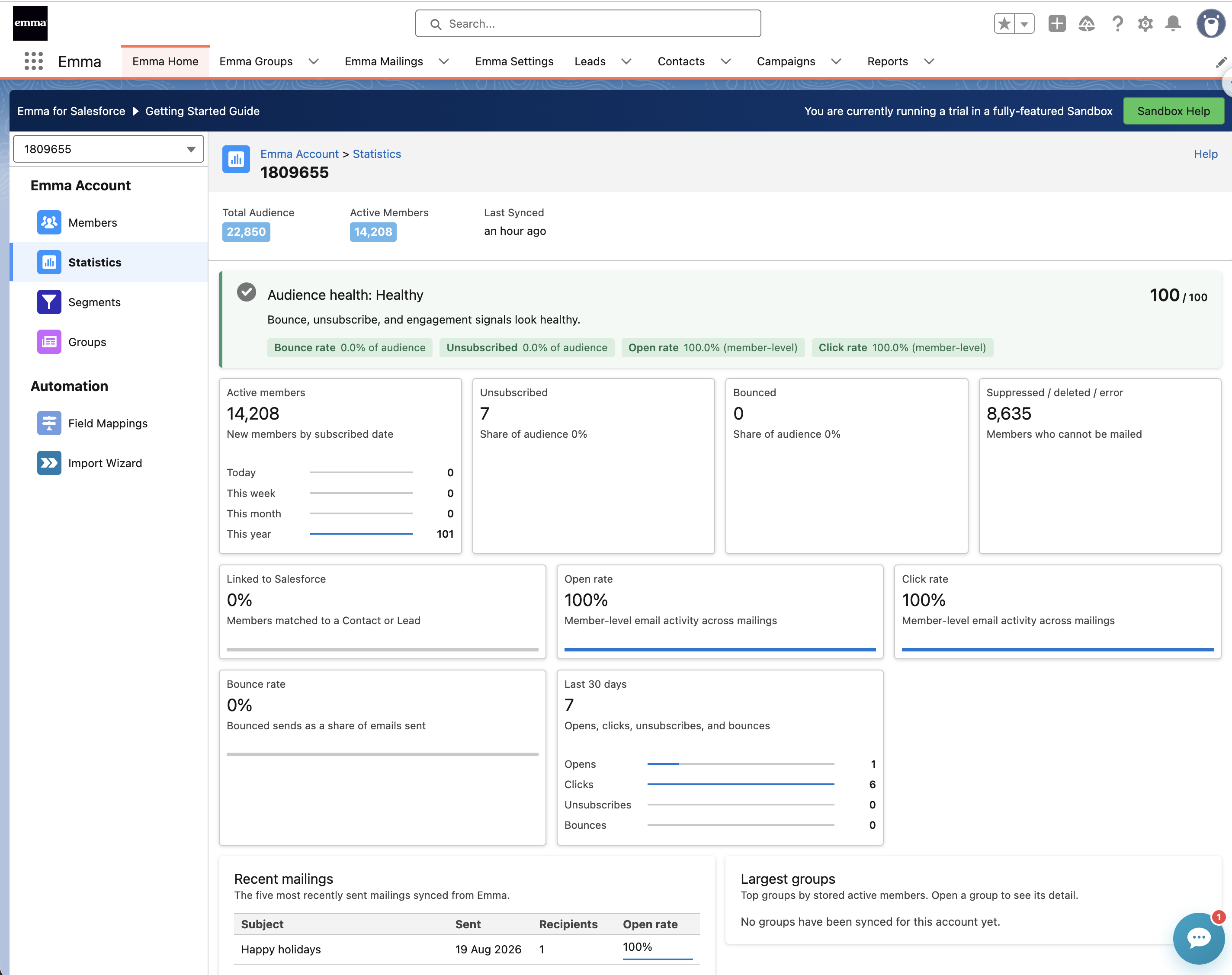Click the Total Audience 22,850 badge

pos(246,232)
